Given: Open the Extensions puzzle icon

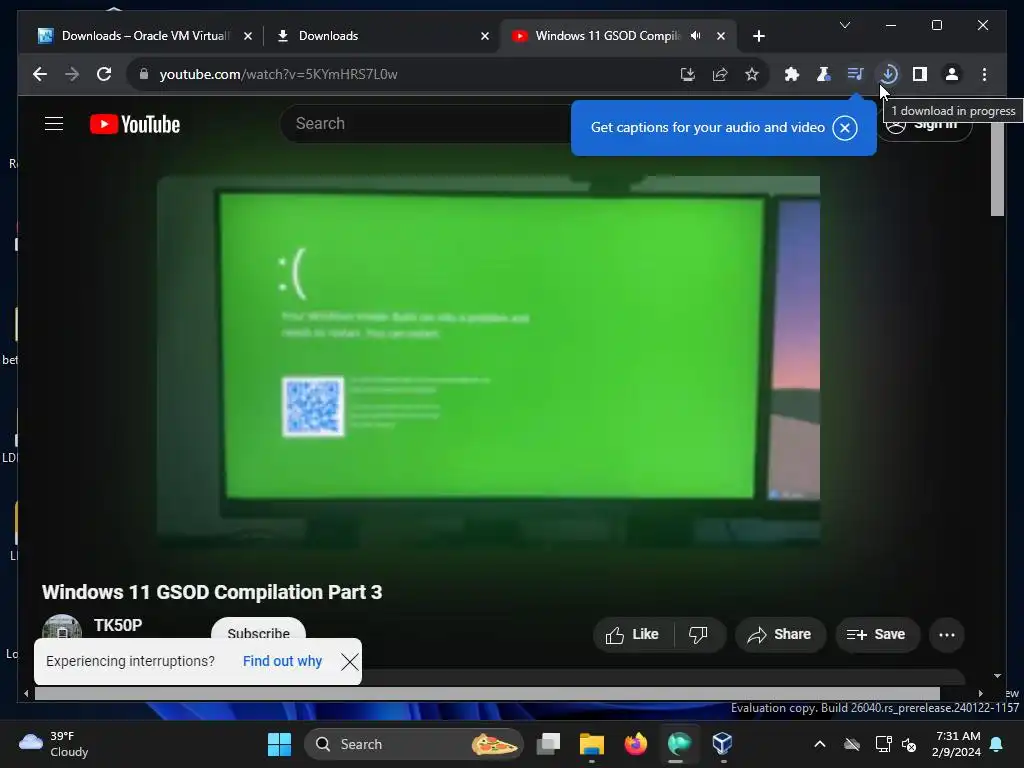Looking at the screenshot, I should [x=792, y=74].
